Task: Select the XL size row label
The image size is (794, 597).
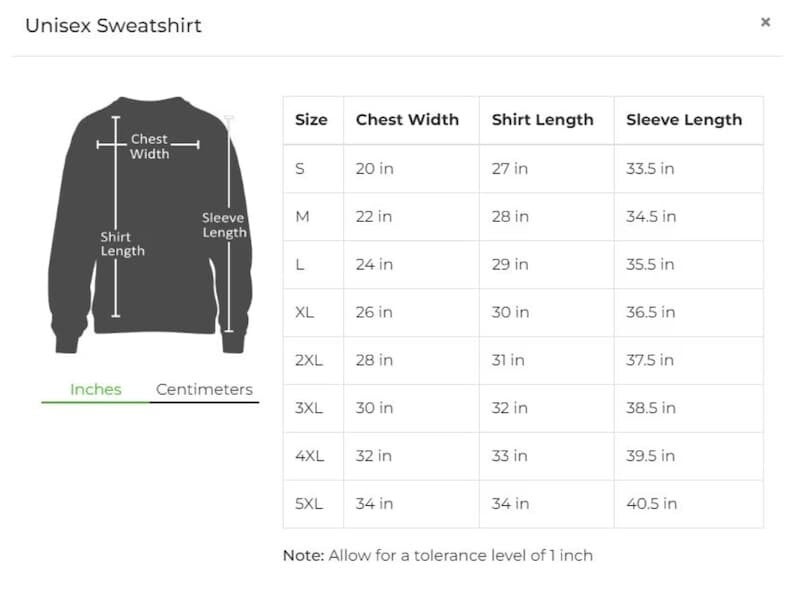Action: (304, 312)
